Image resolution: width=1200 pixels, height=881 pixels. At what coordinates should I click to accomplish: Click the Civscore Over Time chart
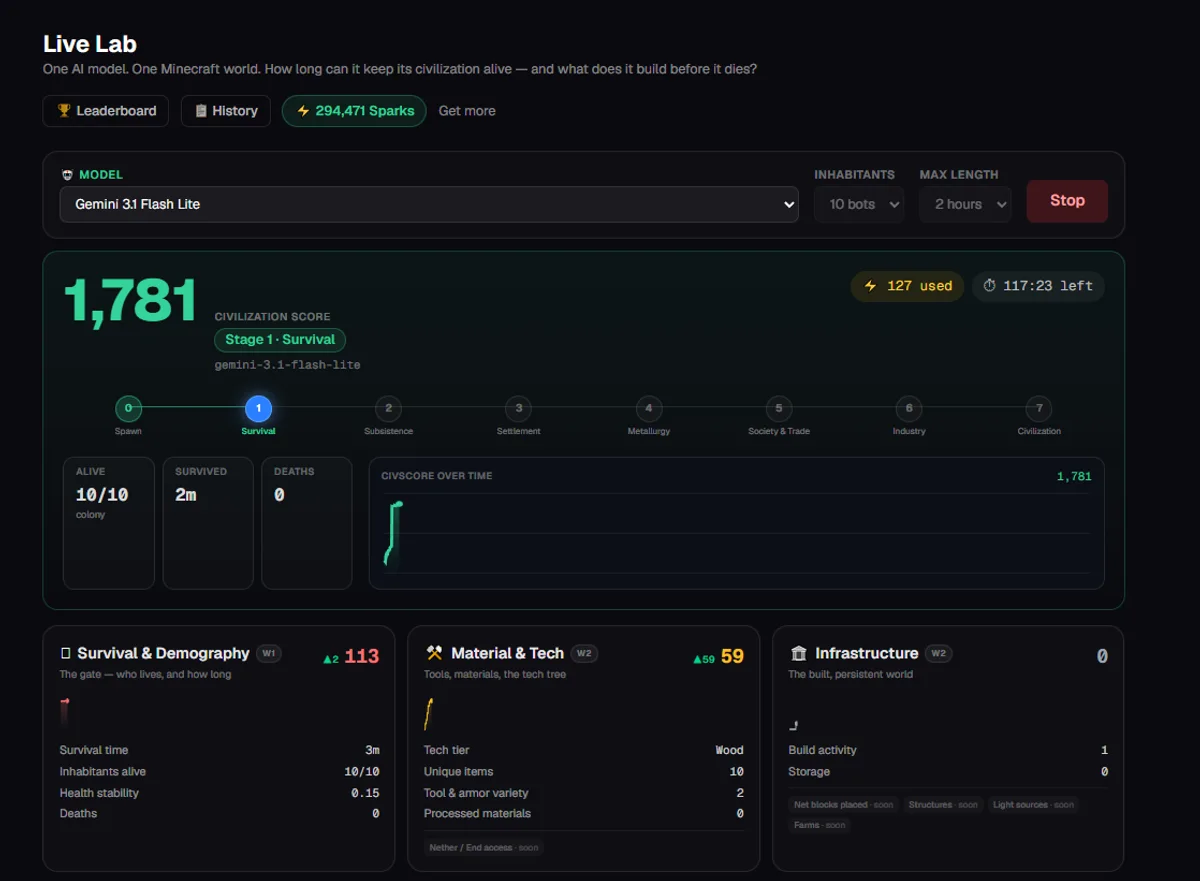pos(737,523)
